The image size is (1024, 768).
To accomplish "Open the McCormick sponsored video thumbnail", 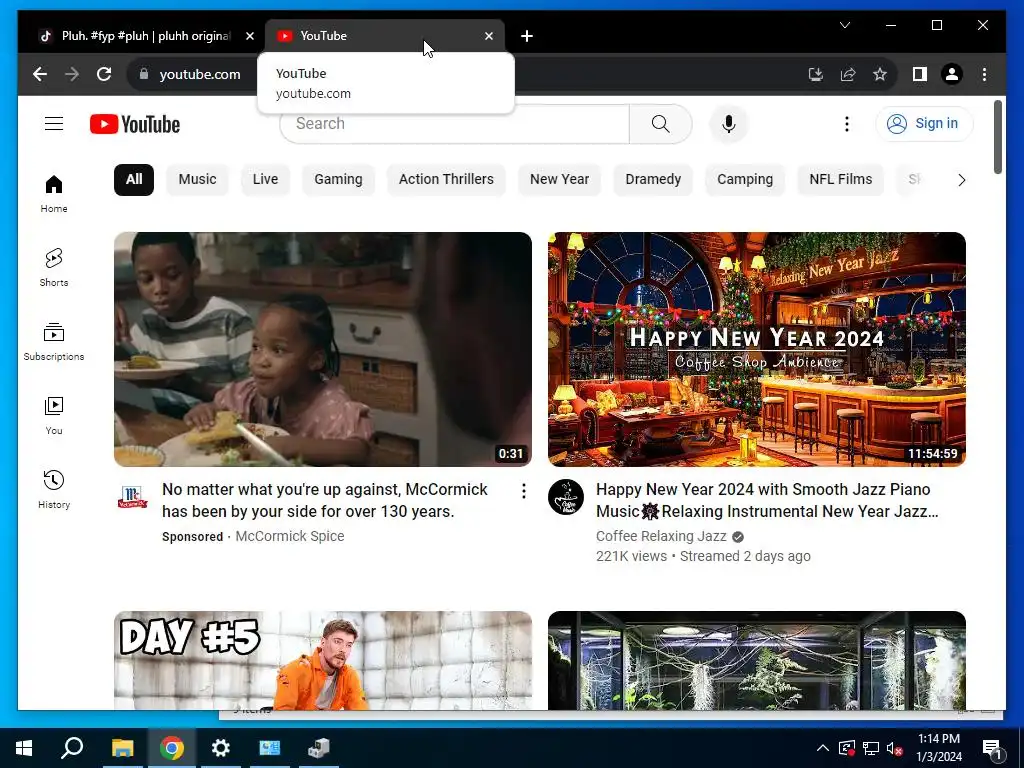I will click(323, 349).
